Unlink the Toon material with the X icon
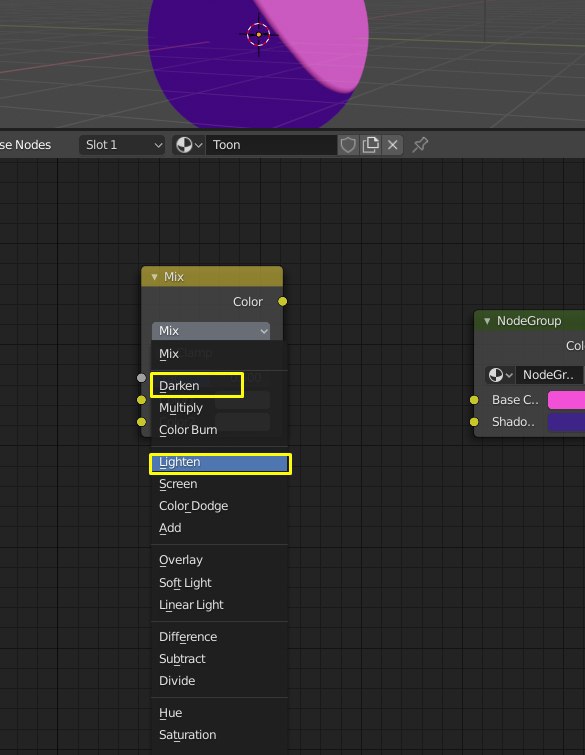This screenshot has height=755, width=585. coord(392,144)
